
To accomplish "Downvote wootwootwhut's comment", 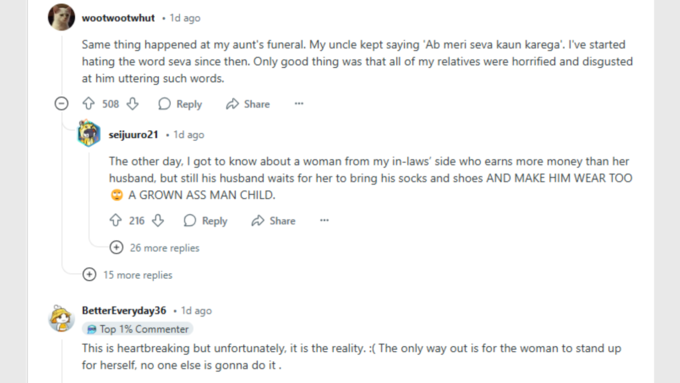I will pos(133,104).
